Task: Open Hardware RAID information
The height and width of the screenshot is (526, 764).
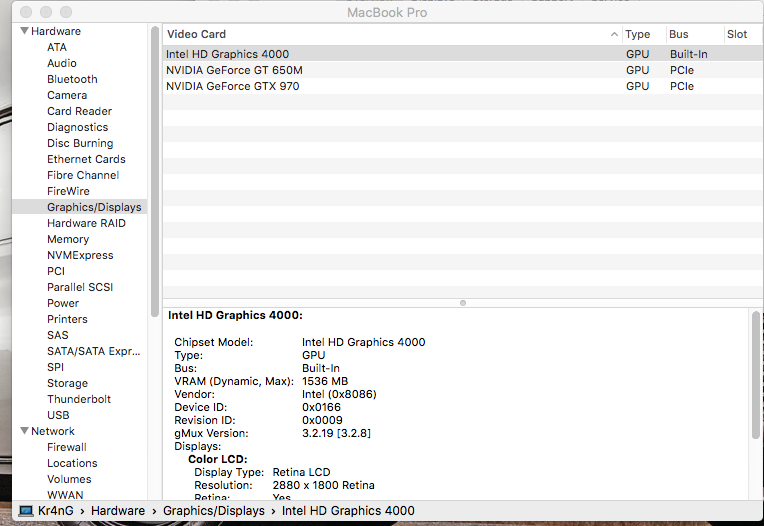Action: pyautogui.click(x=86, y=224)
